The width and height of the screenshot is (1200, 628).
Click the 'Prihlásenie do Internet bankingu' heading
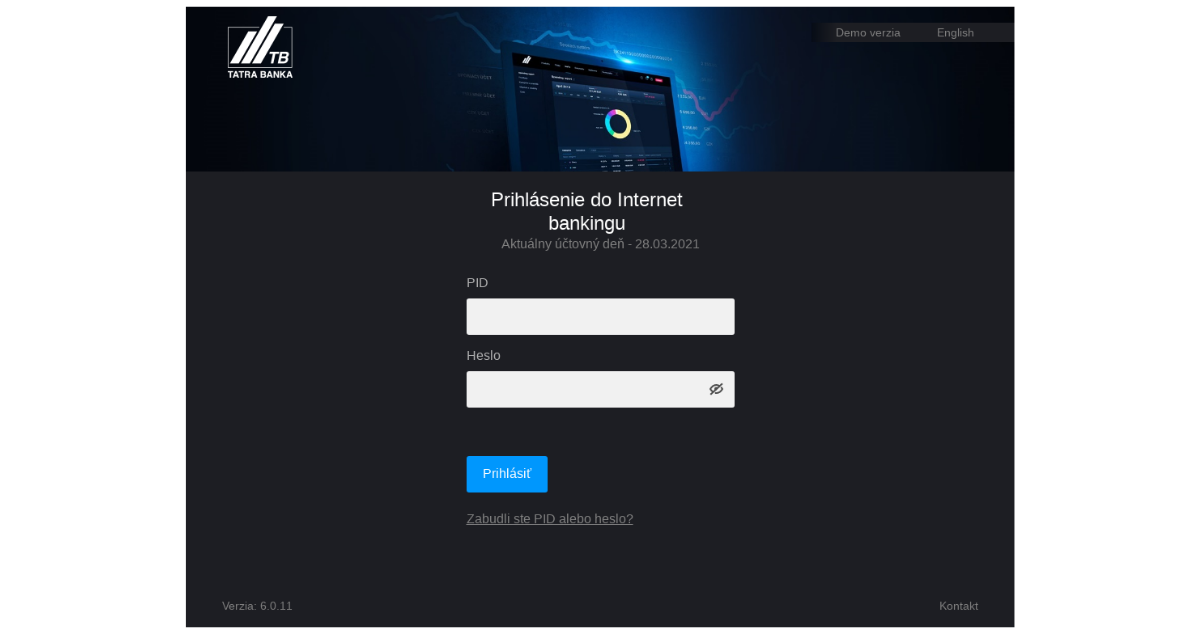(587, 211)
